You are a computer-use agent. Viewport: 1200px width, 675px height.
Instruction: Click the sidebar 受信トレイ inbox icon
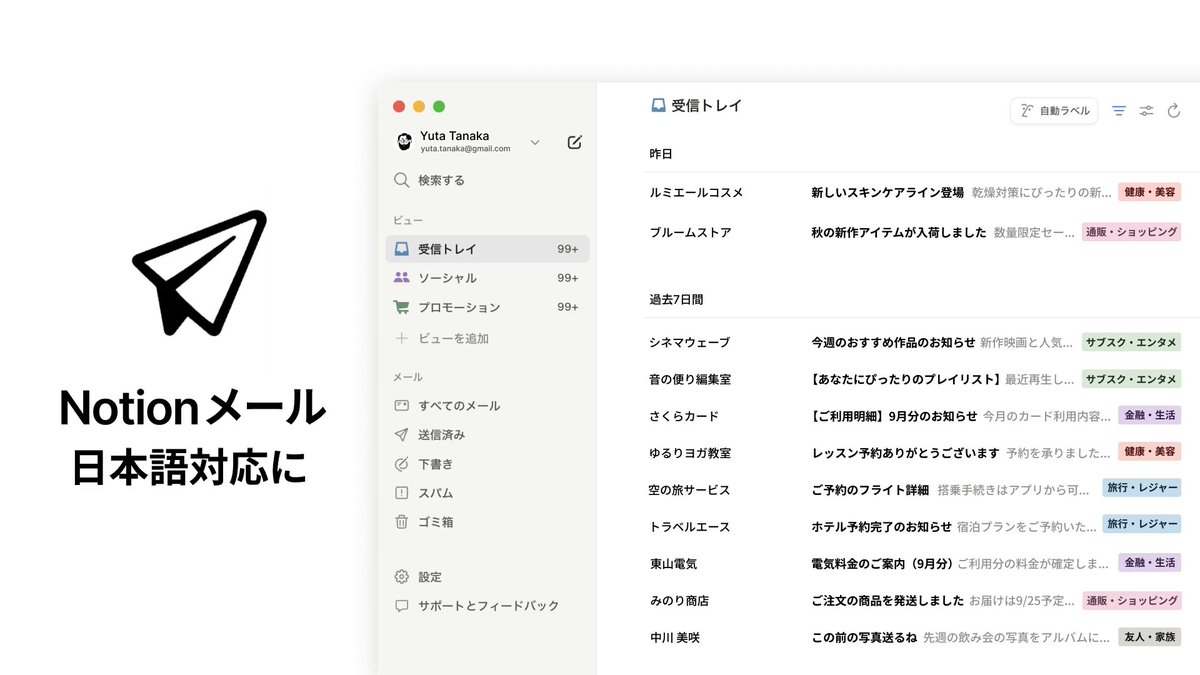[401, 249]
